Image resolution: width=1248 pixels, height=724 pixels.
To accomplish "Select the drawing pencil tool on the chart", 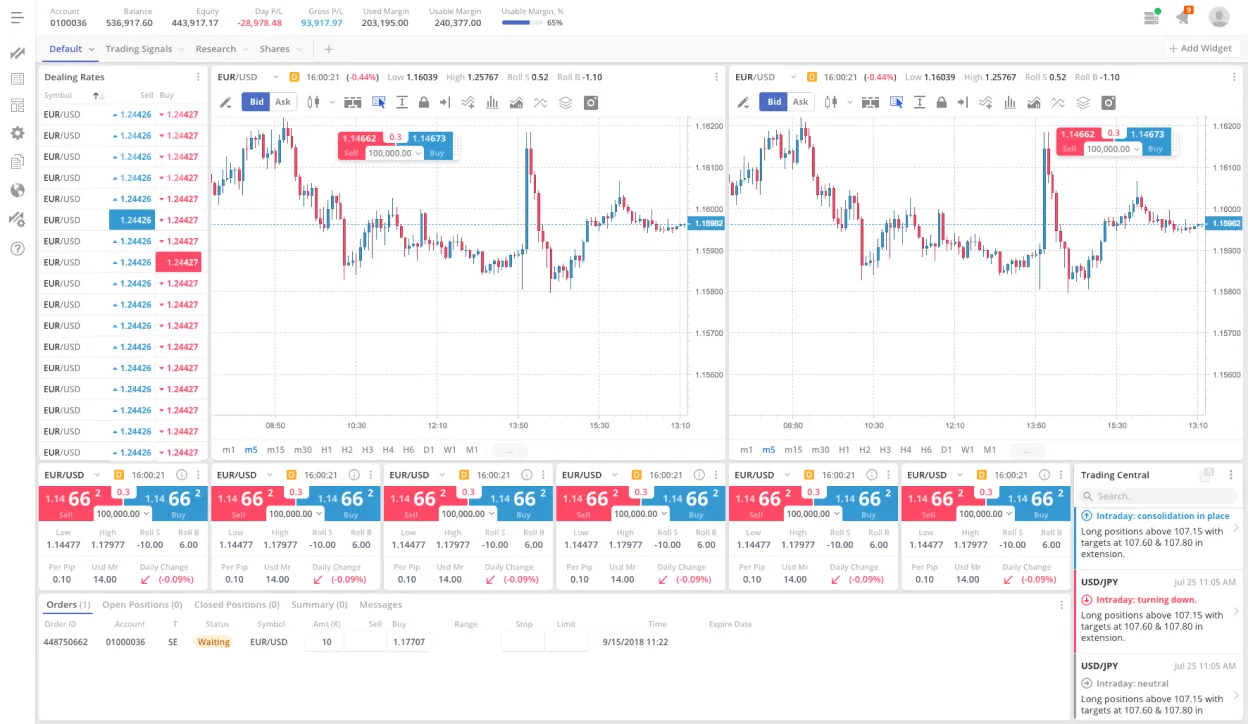I will point(224,101).
